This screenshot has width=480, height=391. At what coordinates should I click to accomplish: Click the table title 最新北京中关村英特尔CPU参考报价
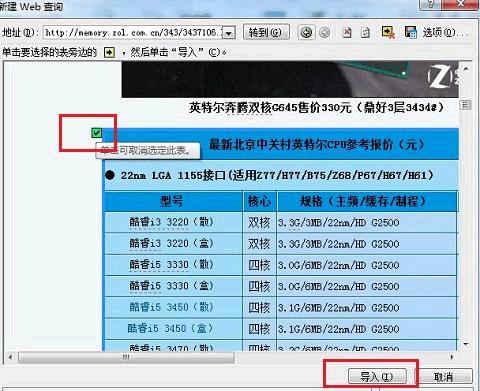[301, 145]
